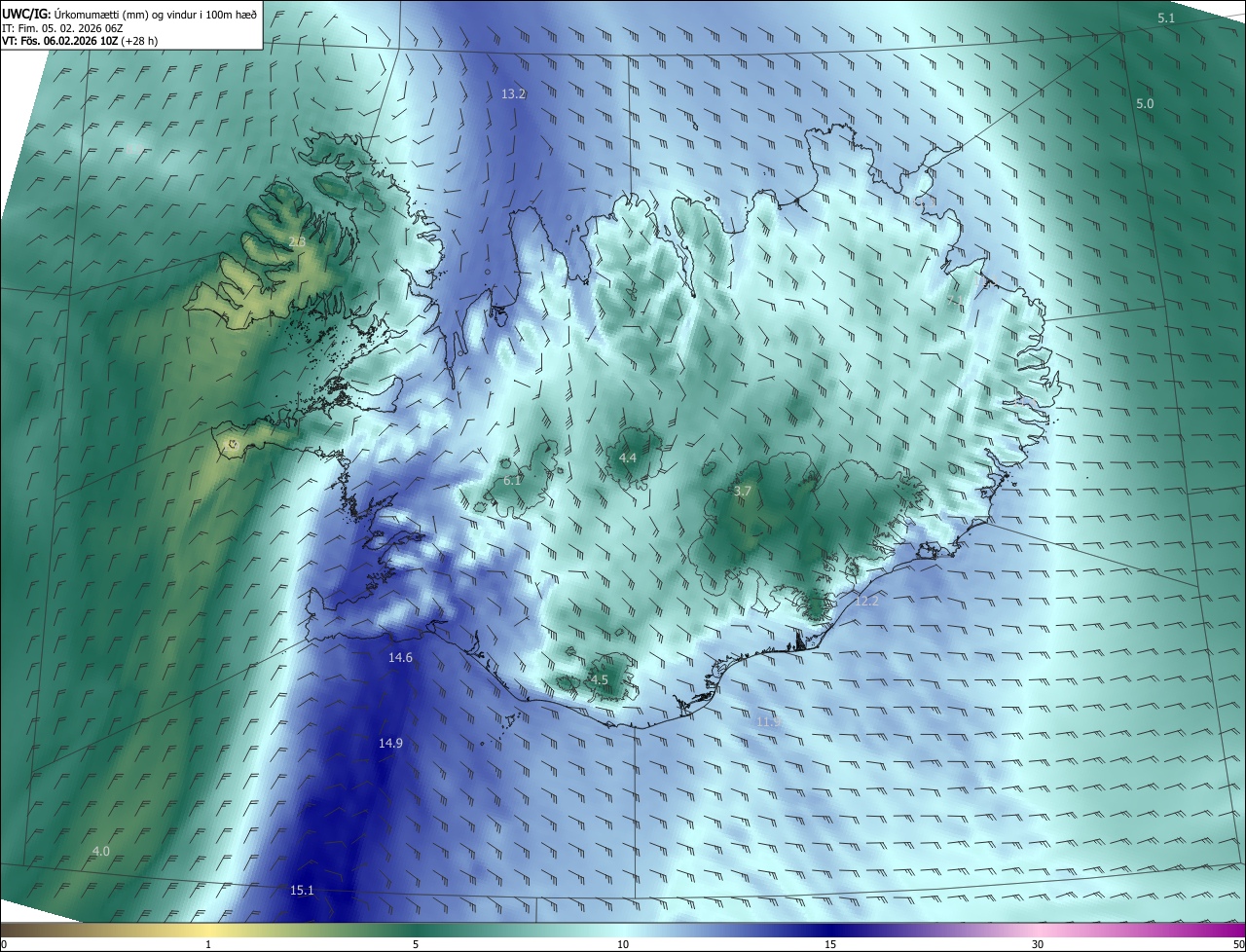Click the 4.4 value on the map

628,458
